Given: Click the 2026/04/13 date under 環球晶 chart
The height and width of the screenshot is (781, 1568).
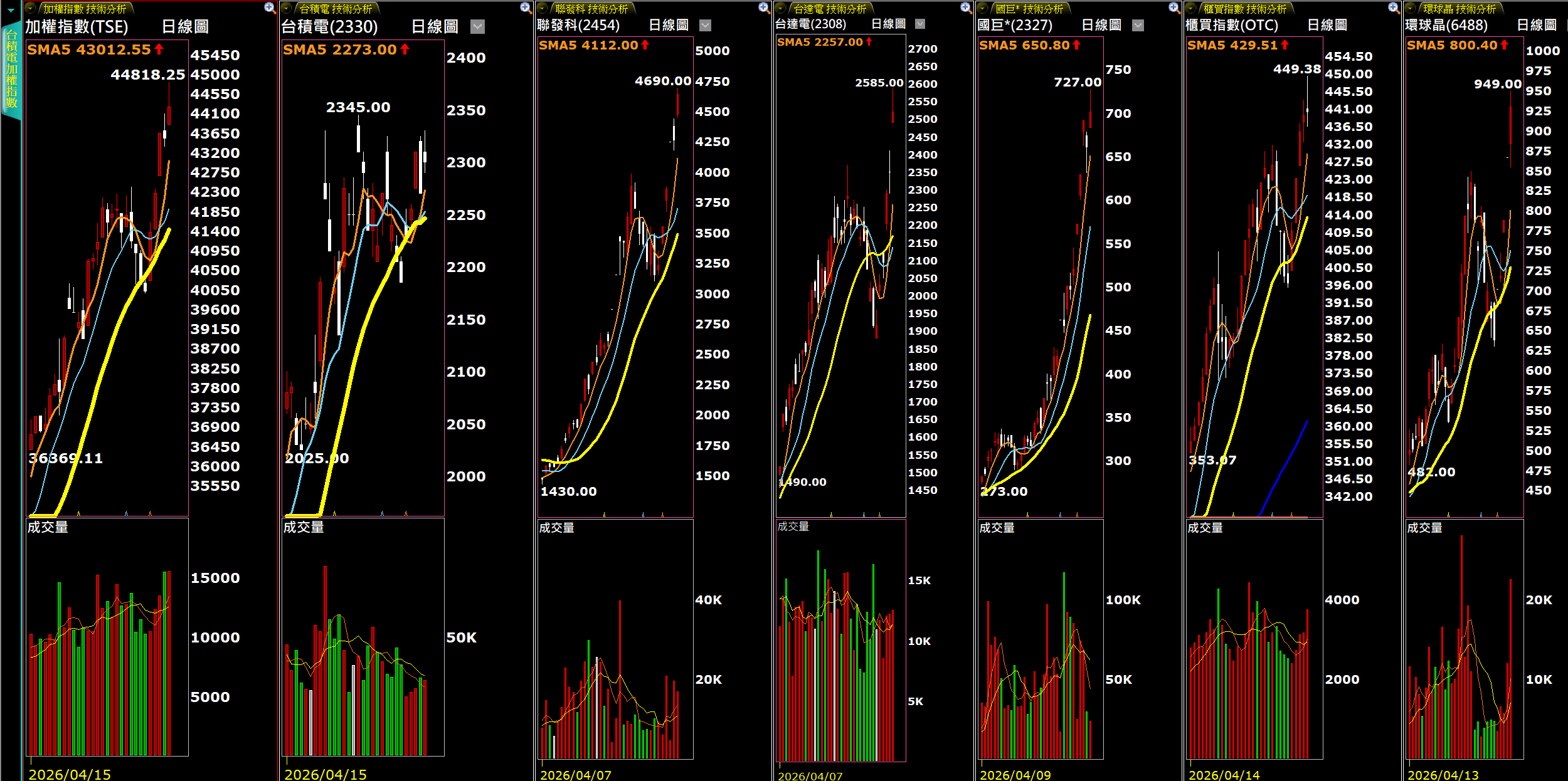Looking at the screenshot, I should (1443, 775).
